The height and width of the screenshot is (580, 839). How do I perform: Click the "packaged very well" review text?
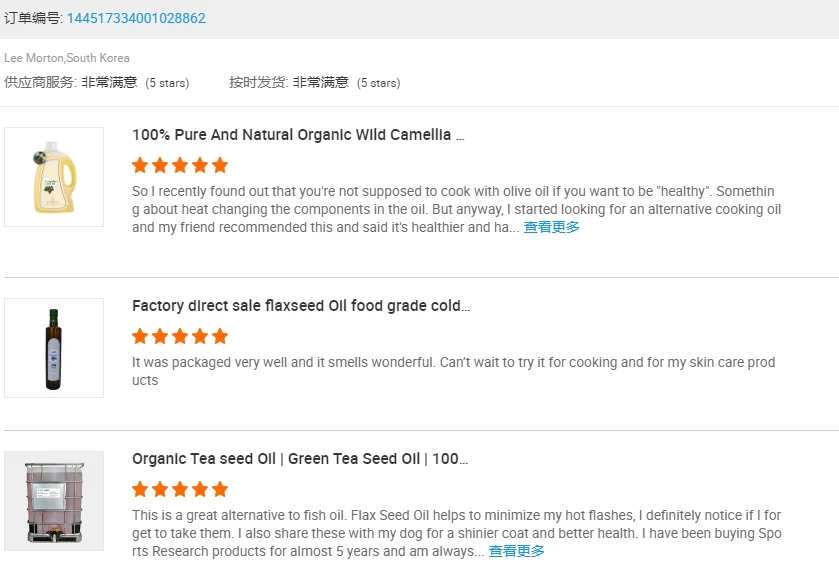pos(453,371)
